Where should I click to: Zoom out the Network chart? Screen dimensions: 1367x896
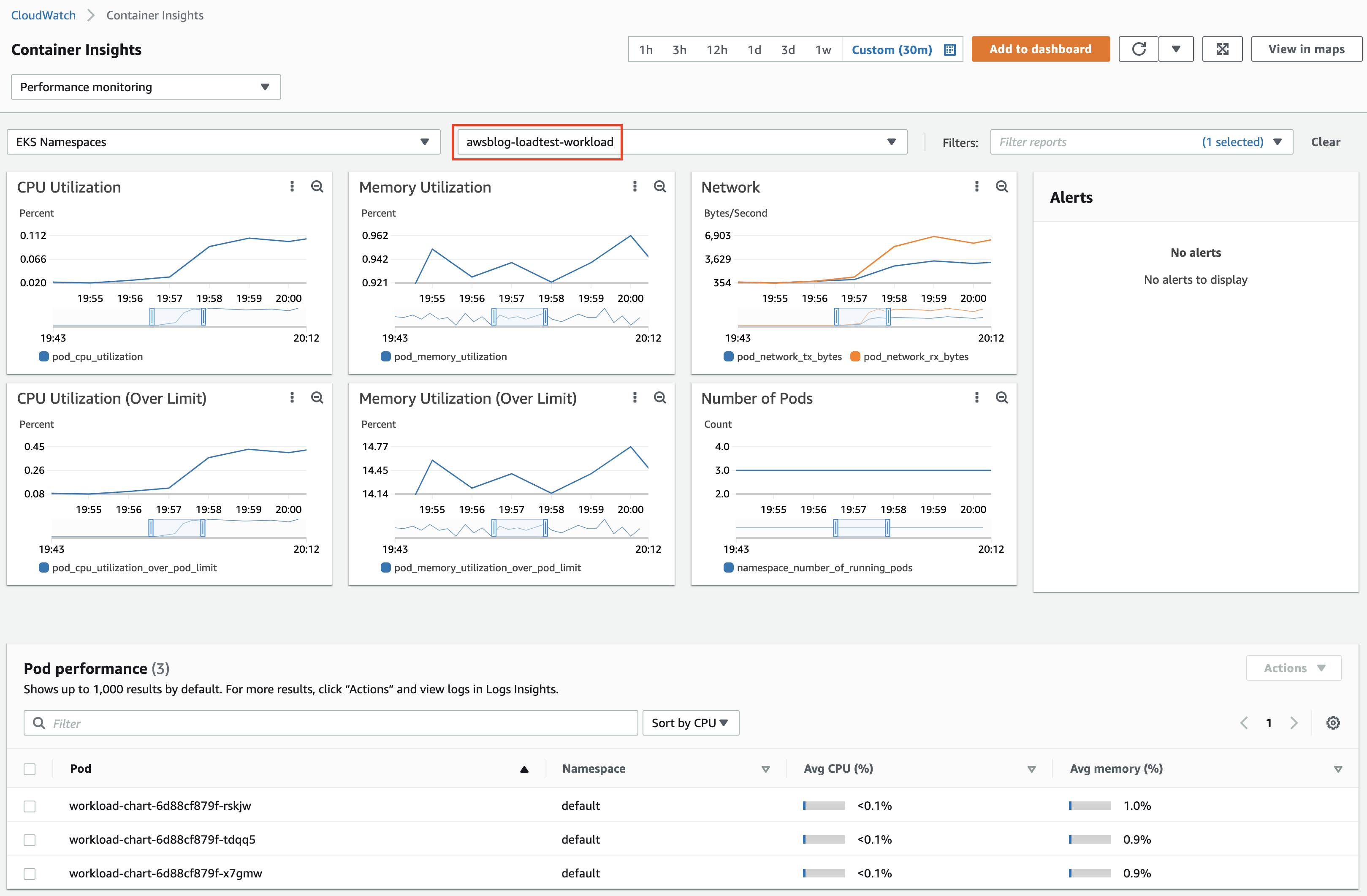[1001, 186]
